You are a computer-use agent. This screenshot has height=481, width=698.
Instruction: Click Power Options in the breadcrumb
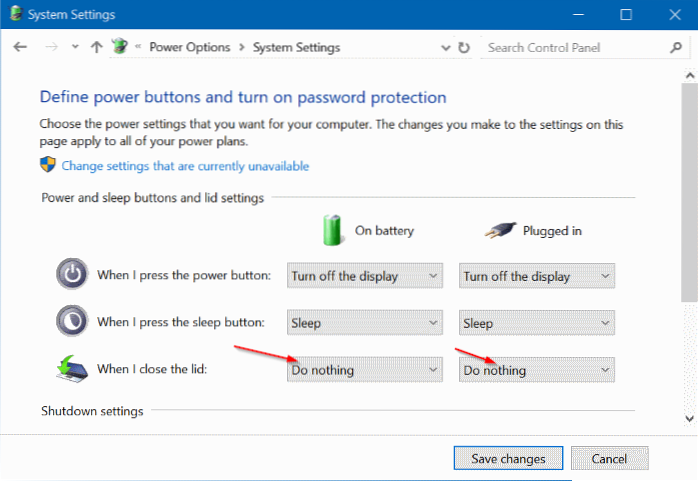(190, 47)
